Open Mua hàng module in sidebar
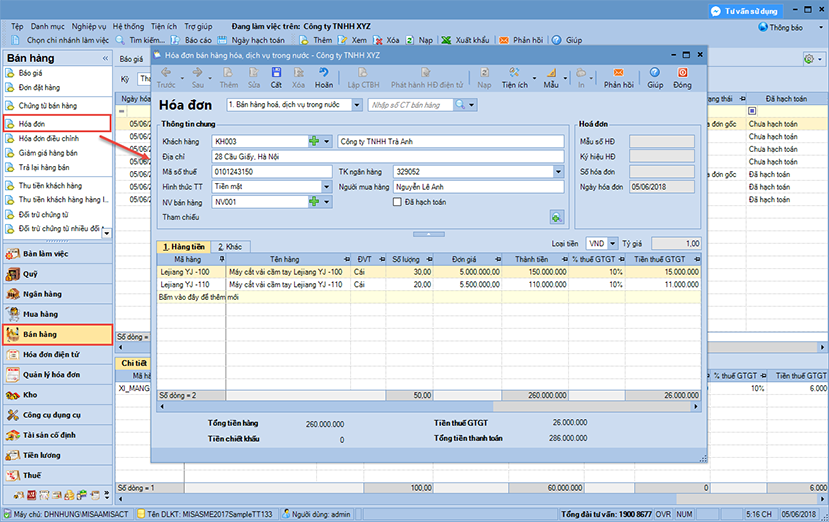The image size is (829, 522). click(58, 314)
